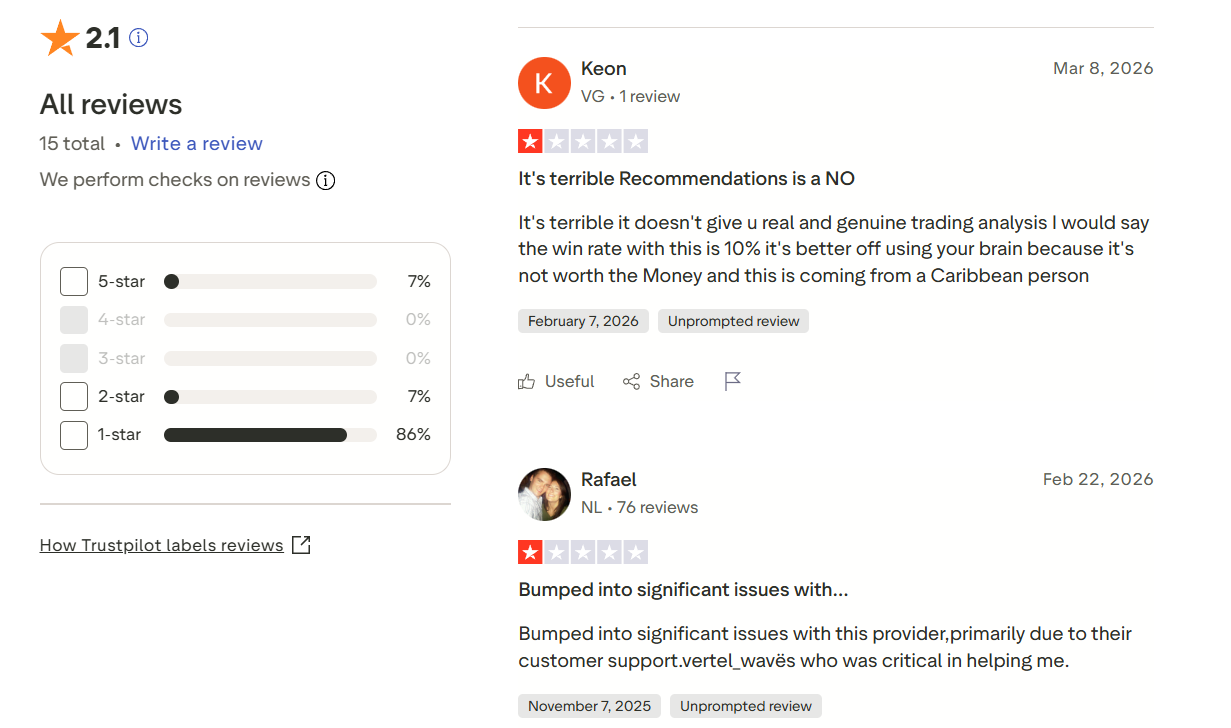Flag Keon's review with the flag icon
This screenshot has height=728, width=1231.
point(733,381)
